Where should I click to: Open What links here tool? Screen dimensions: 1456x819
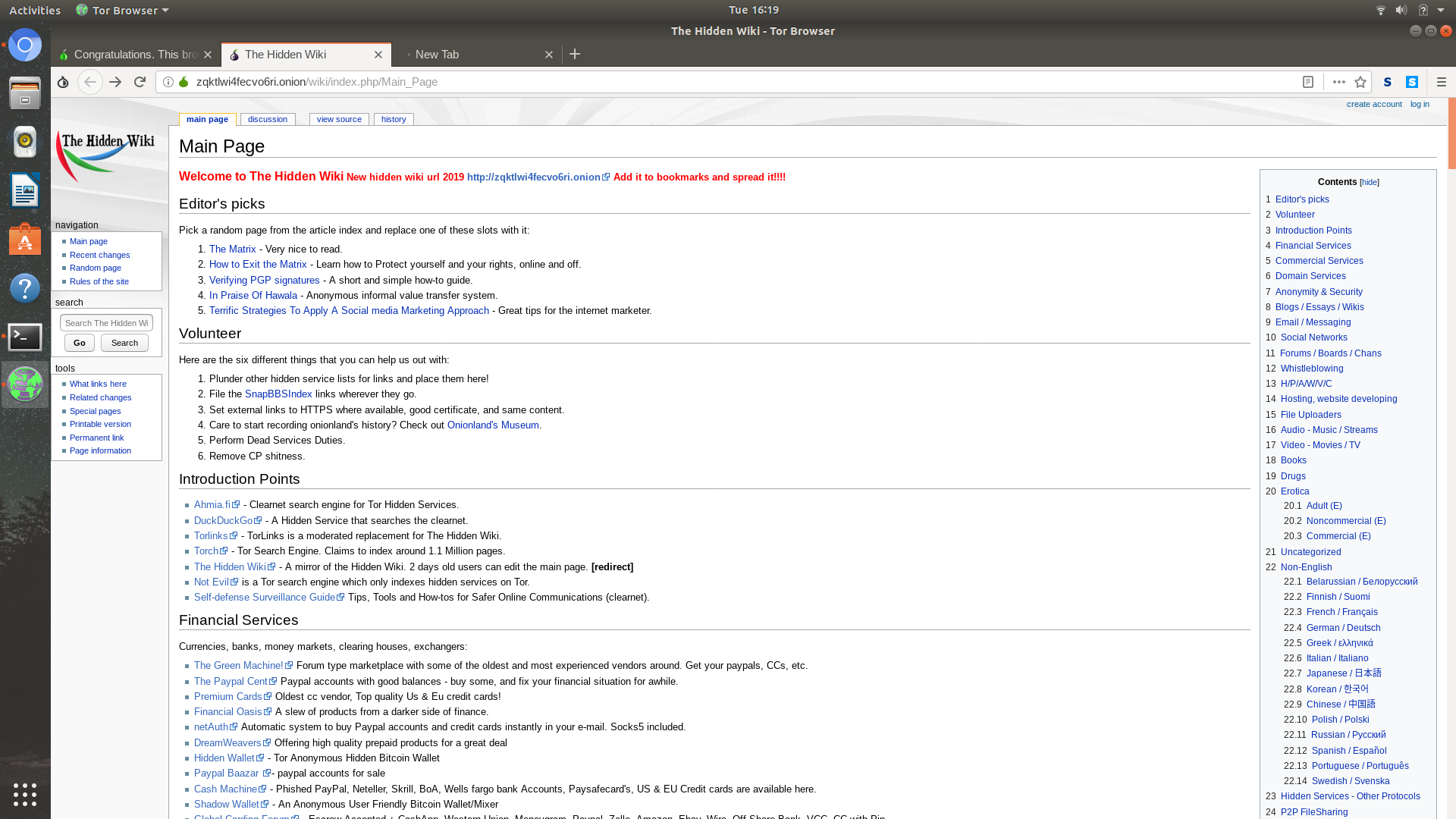pos(98,384)
